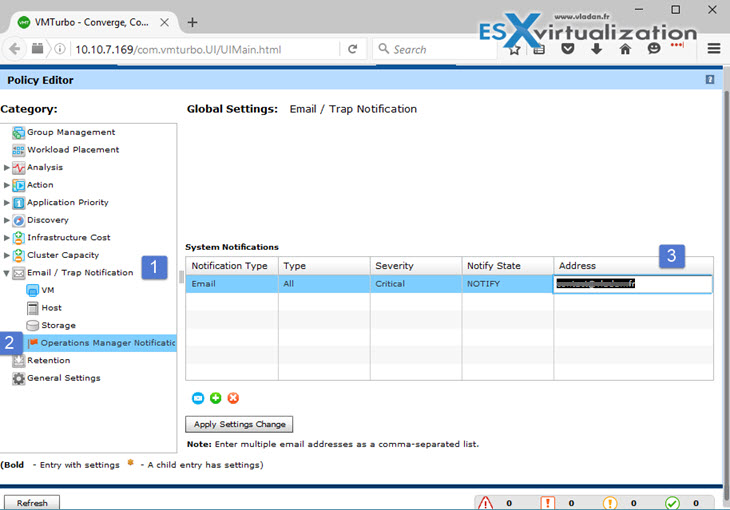Go to browser home icon
Viewport: 730px width, 510px height.
pos(625,48)
